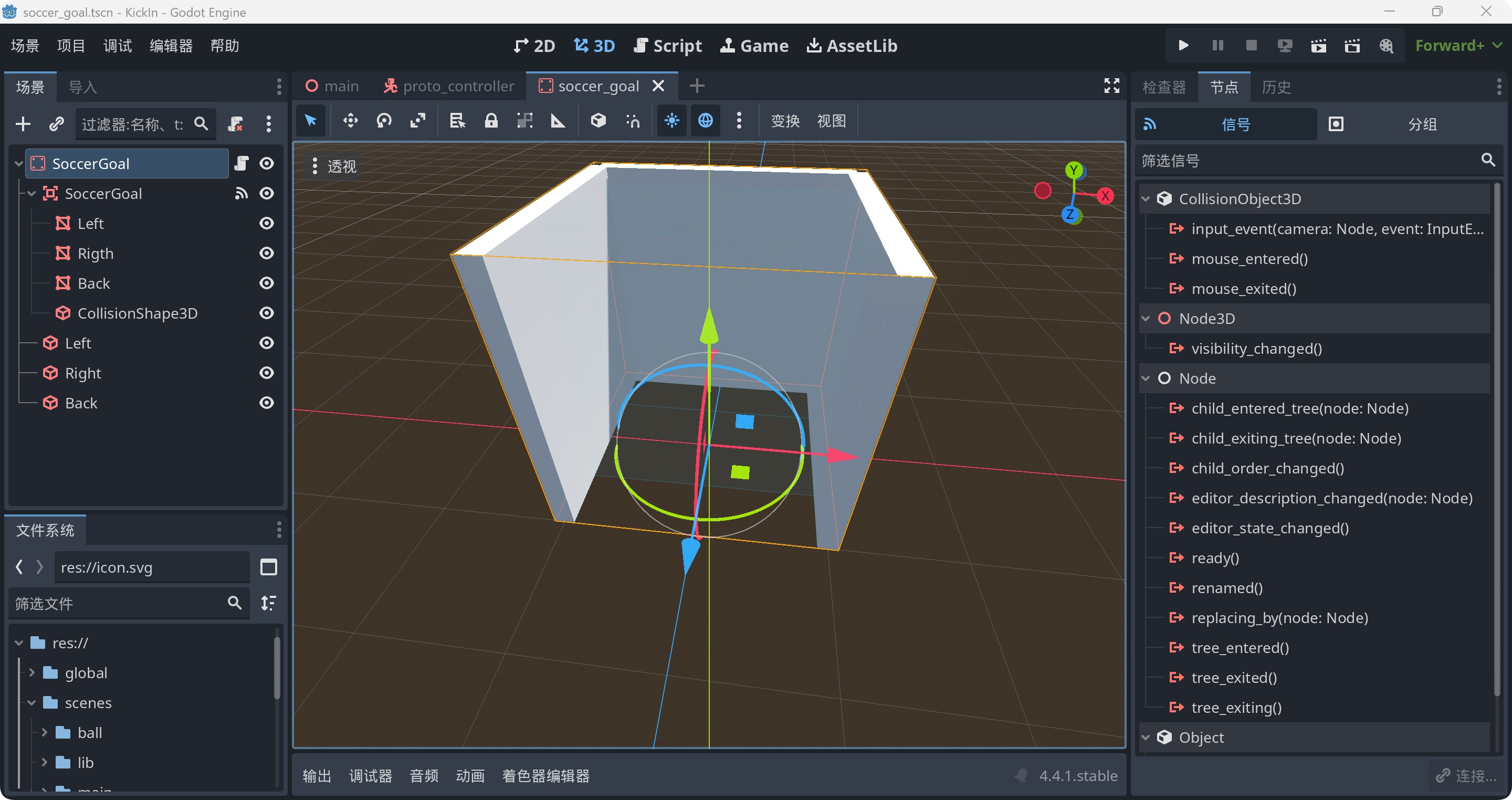Viewport: 1512px width, 800px height.
Task: Select the Move mode tool icon
Action: [350, 121]
